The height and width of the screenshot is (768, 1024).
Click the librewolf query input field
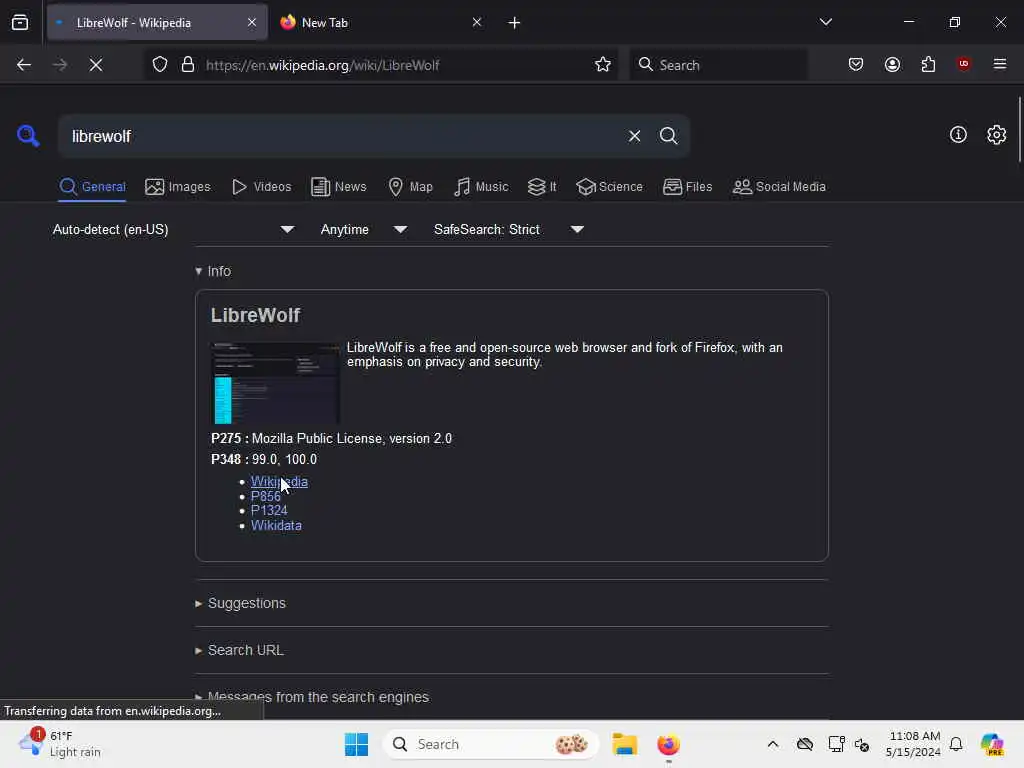(x=343, y=136)
